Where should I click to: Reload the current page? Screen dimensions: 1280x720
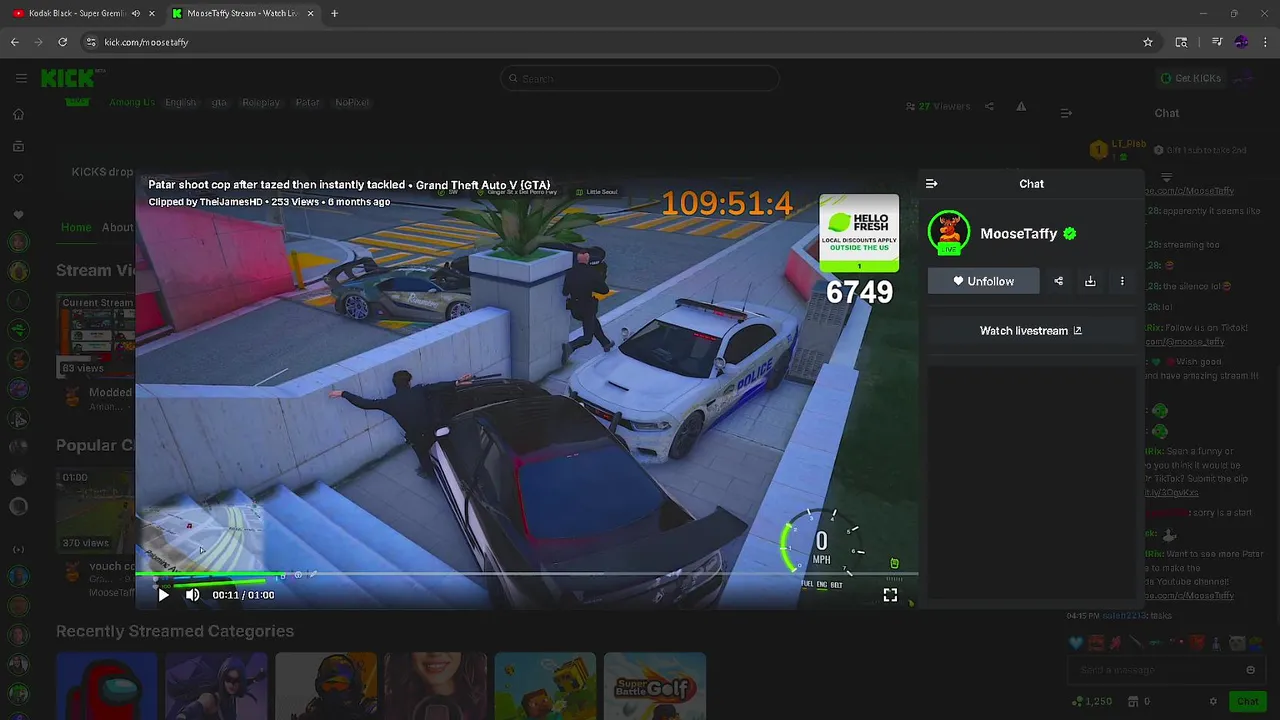(62, 42)
